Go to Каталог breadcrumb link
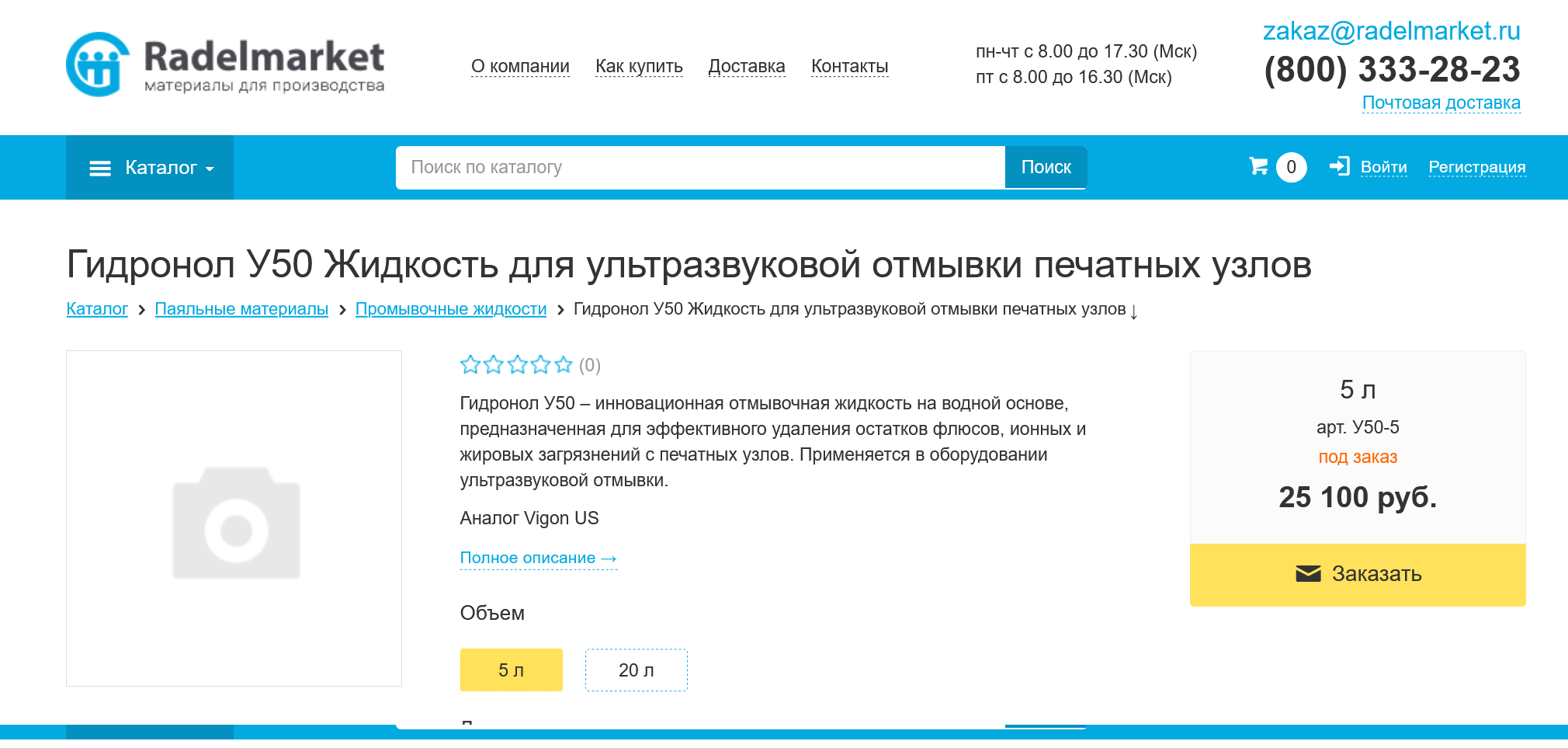1568x748 pixels. point(97,309)
